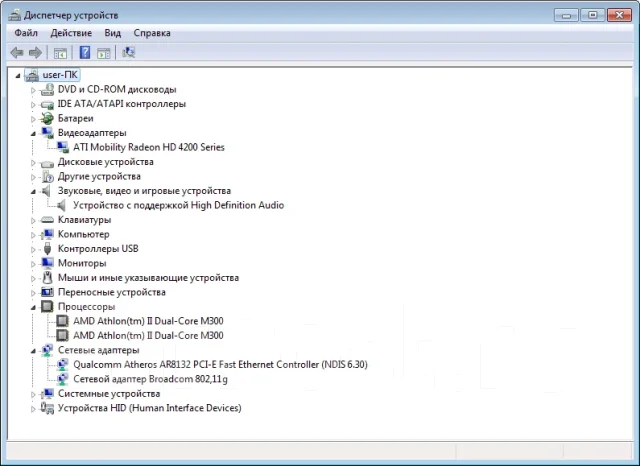
Task: Click the Батареи battery icon
Action: click(47, 118)
